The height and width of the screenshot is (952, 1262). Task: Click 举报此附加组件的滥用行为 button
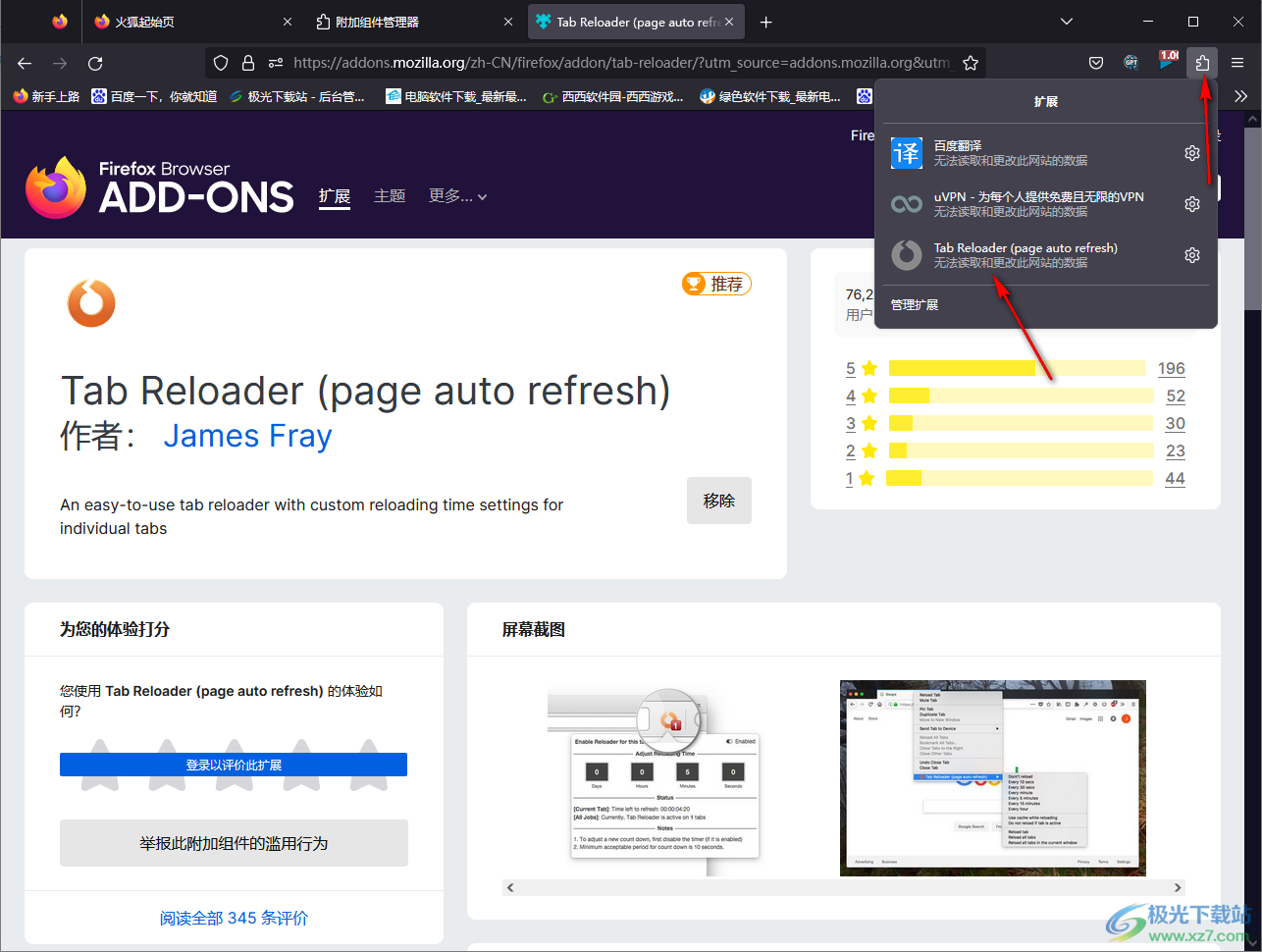pos(234,843)
